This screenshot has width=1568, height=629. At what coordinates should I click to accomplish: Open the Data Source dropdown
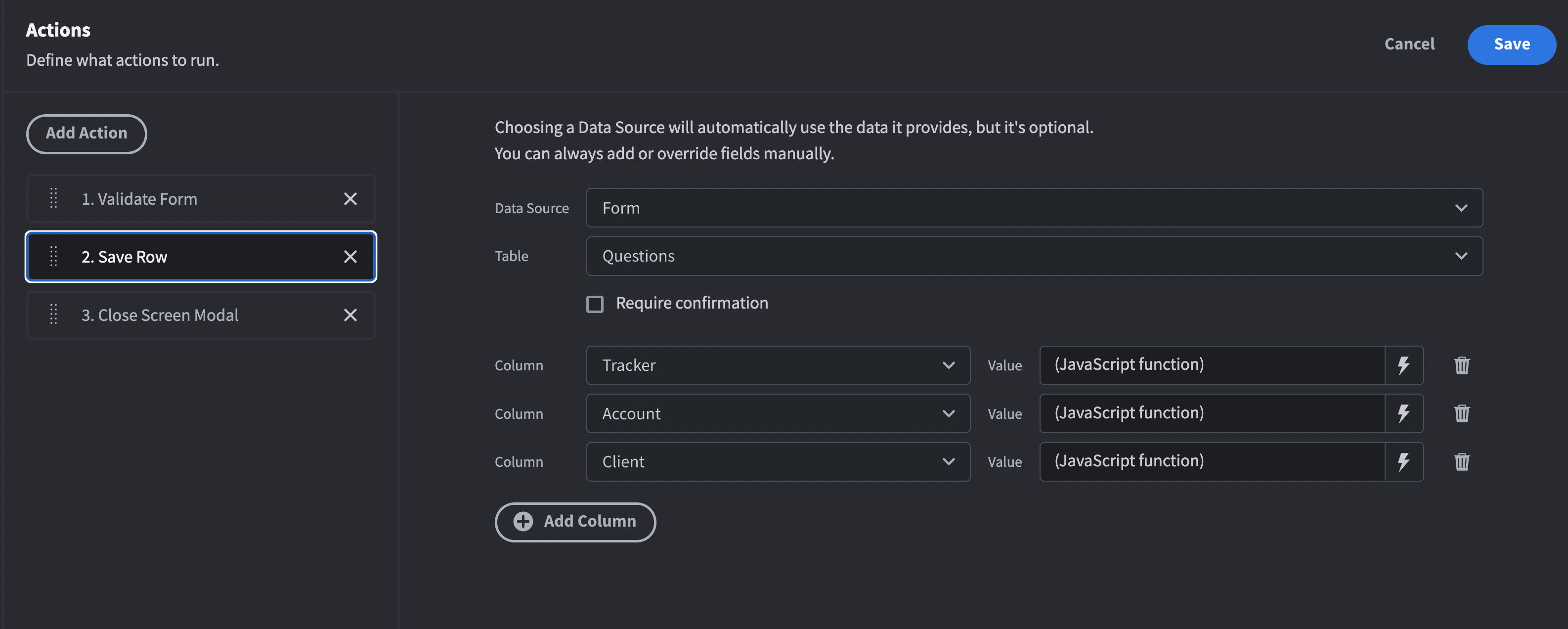1034,208
